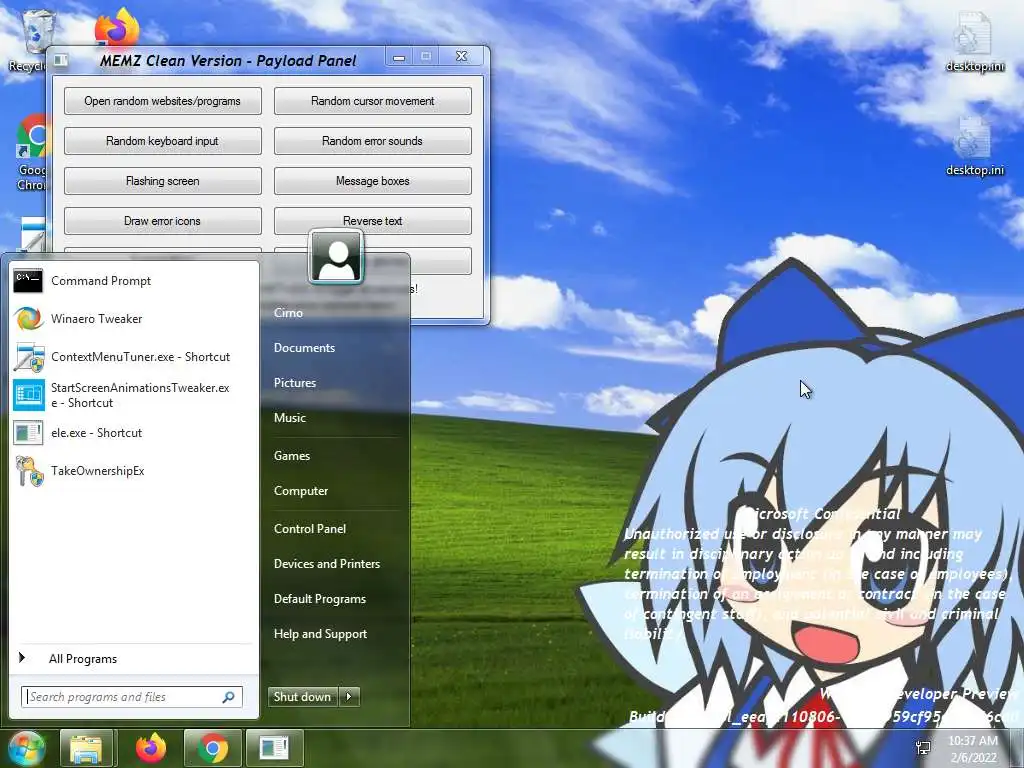Enable Flashing screen payload
Image resolution: width=1024 pixels, height=768 pixels.
(x=163, y=181)
